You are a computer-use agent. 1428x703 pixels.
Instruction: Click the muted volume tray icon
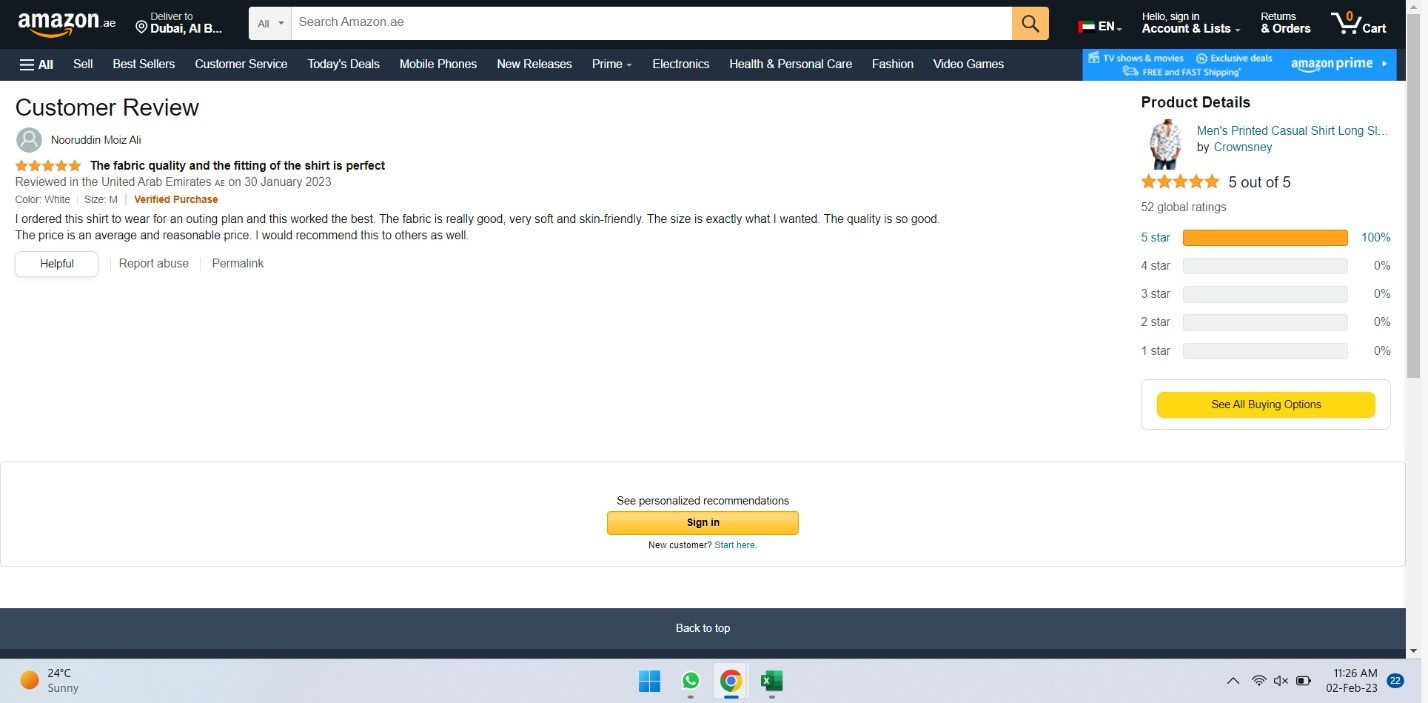[1281, 681]
